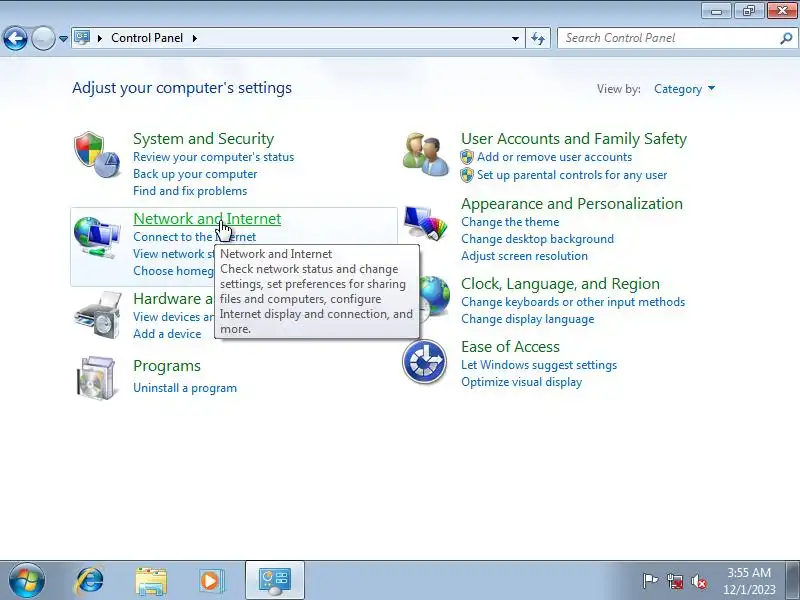Open the recent pages dropdown arrow

click(x=63, y=38)
